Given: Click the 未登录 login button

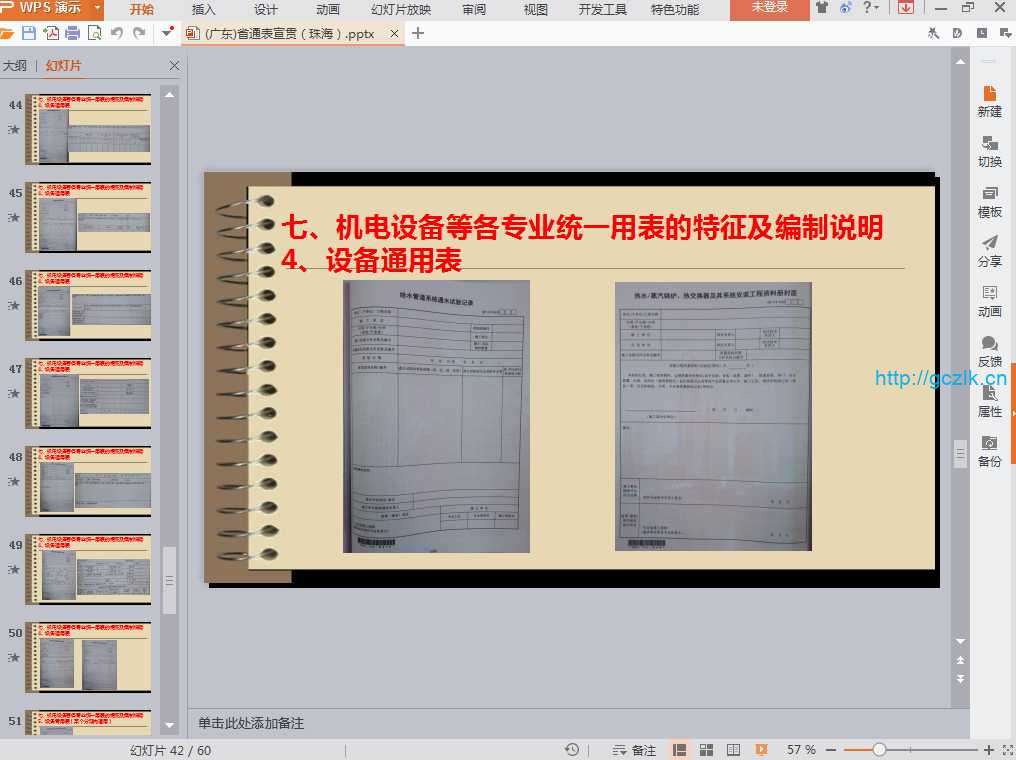Looking at the screenshot, I should click(x=769, y=8).
